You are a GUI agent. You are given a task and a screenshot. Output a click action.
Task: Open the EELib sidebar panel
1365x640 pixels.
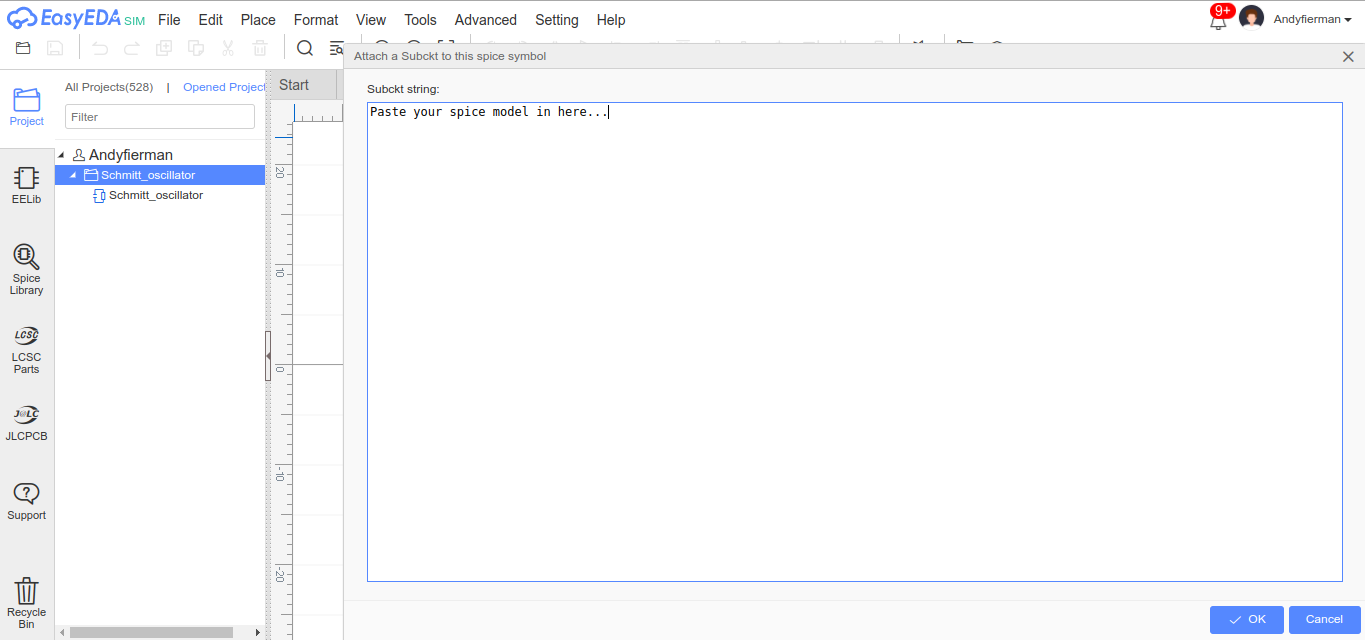click(x=27, y=185)
